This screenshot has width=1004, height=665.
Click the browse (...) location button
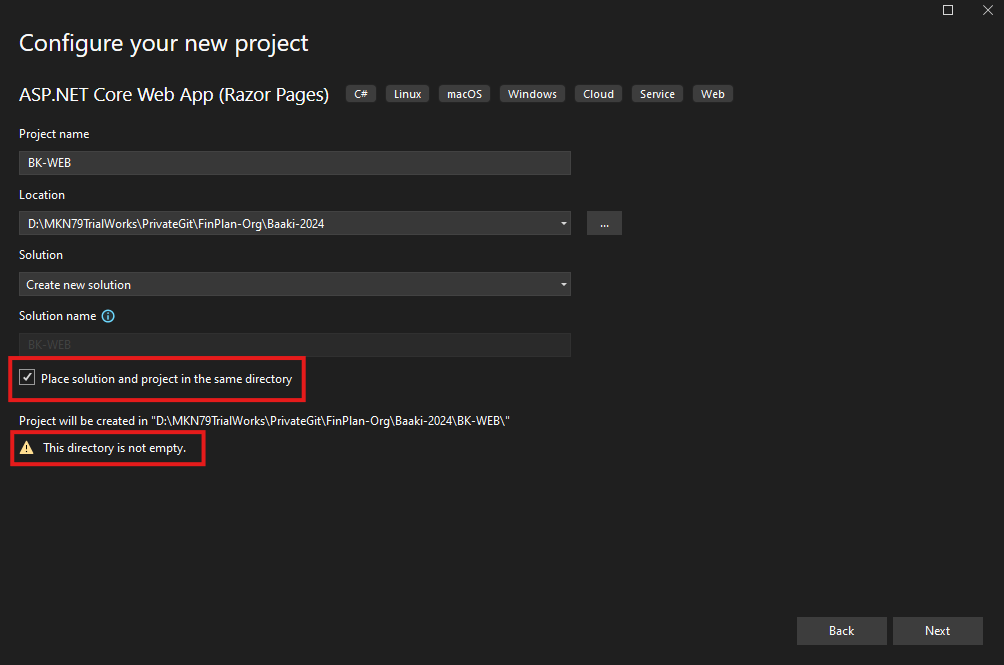coord(604,223)
